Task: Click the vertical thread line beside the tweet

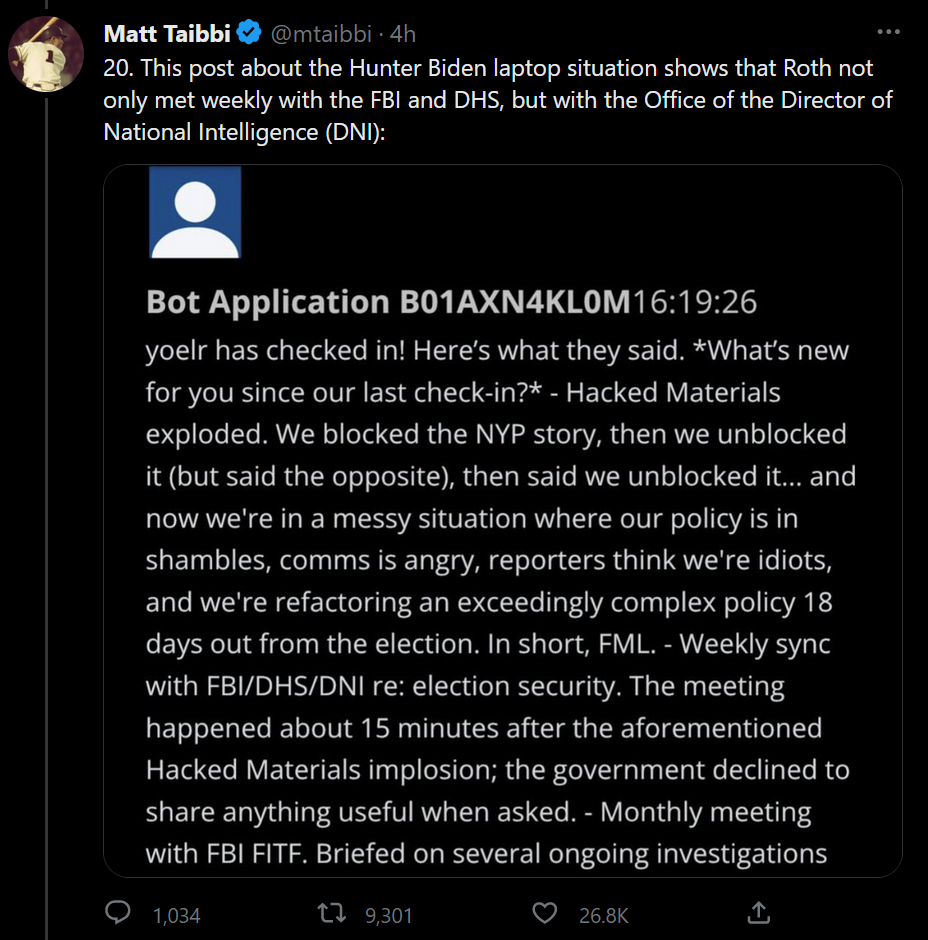Action: point(46,500)
